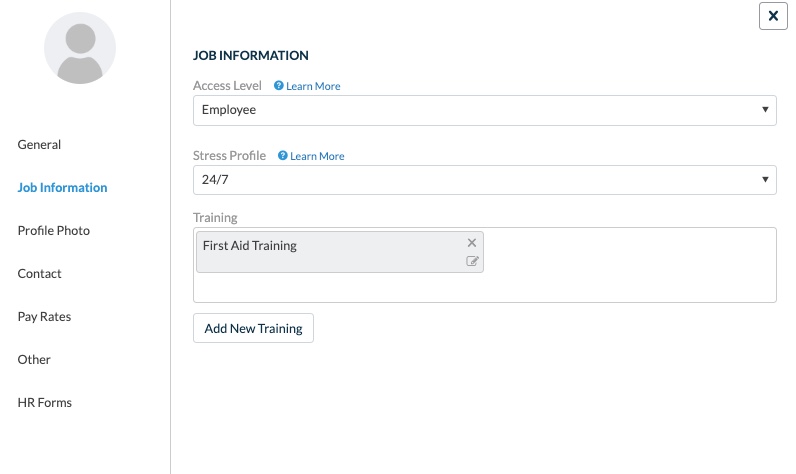
Task: Click the help icon beside Access Level
Action: [278, 85]
